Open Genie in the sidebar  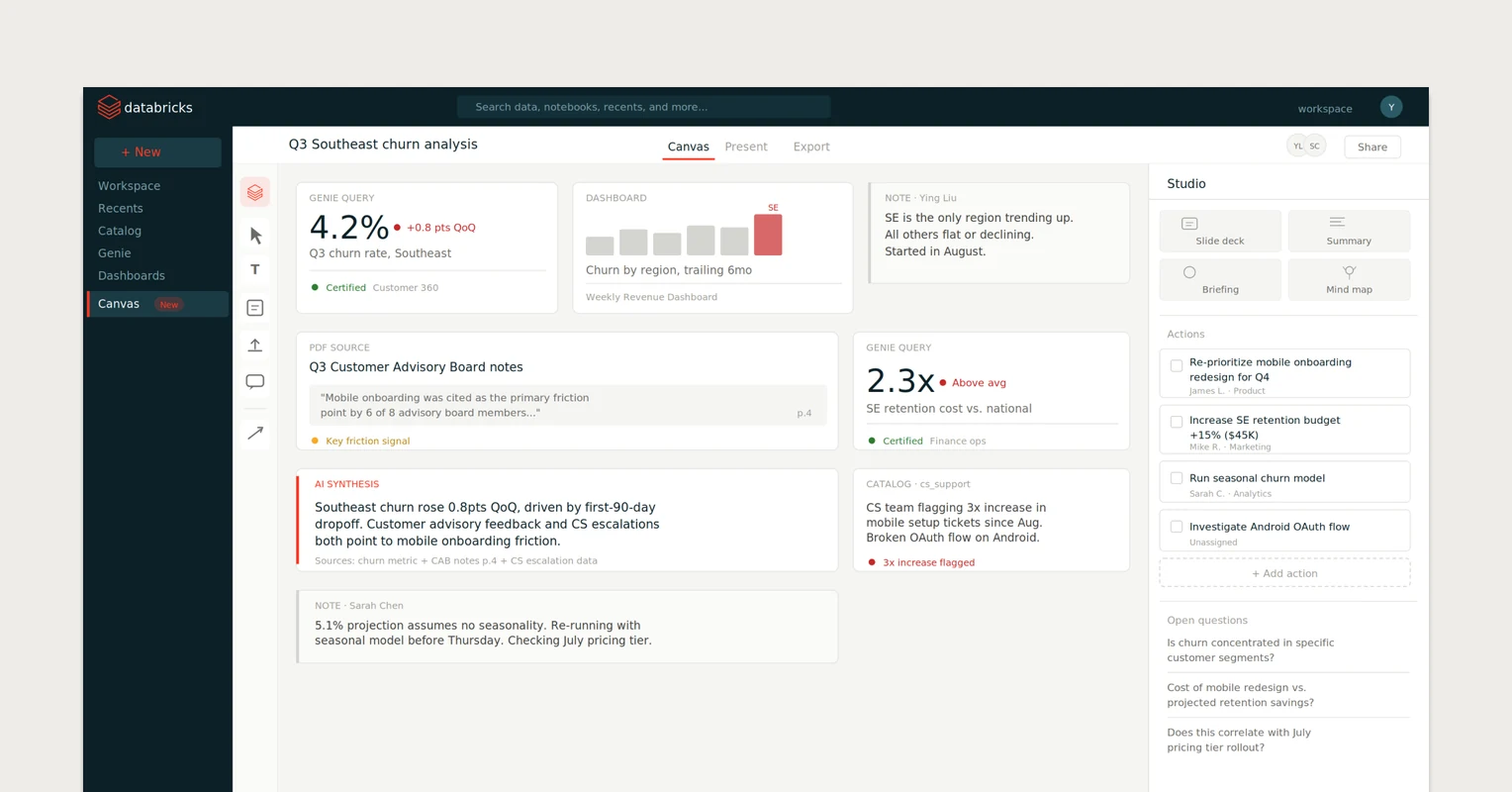(x=115, y=253)
